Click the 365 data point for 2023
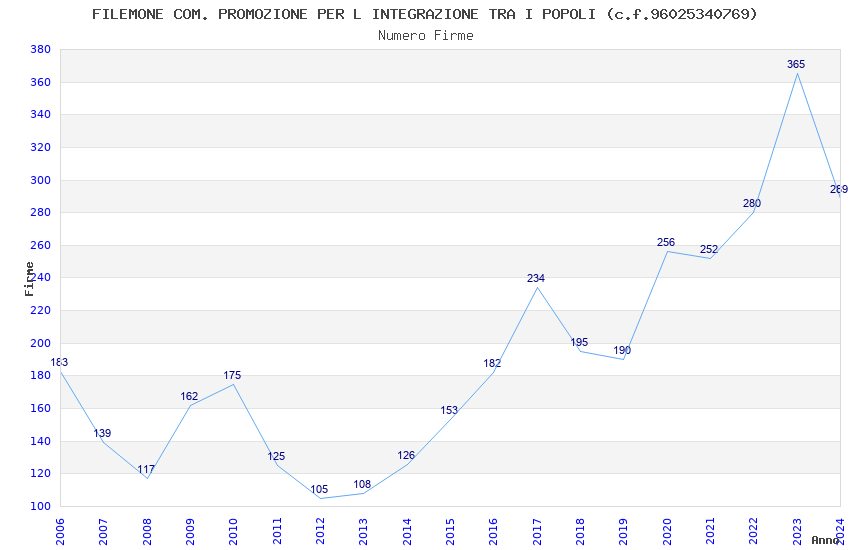Viewport: 850px width, 550px height. (796, 64)
